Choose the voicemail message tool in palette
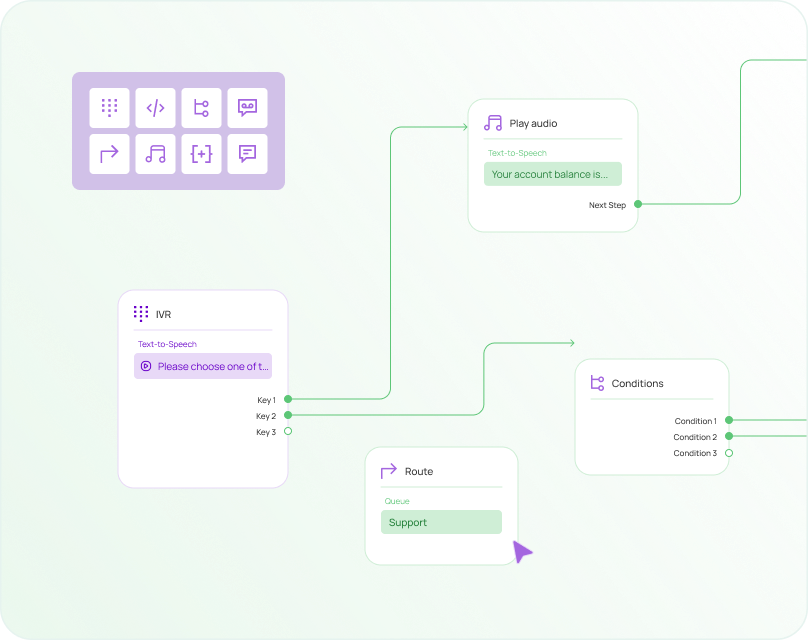Image resolution: width=808 pixels, height=640 pixels. [x=247, y=108]
